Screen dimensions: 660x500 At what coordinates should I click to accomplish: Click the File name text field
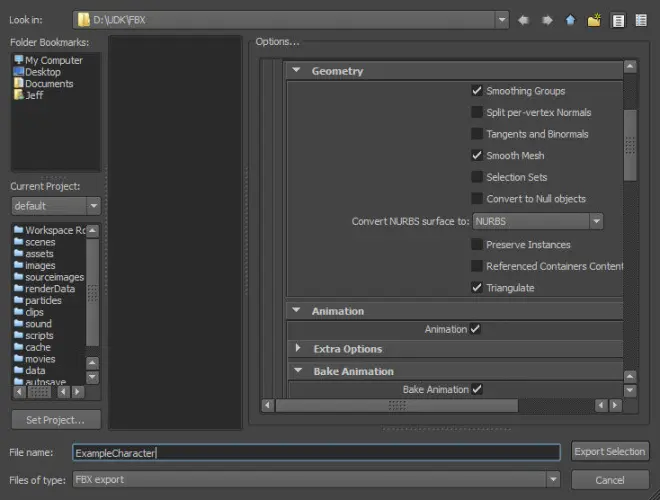tap(316, 452)
